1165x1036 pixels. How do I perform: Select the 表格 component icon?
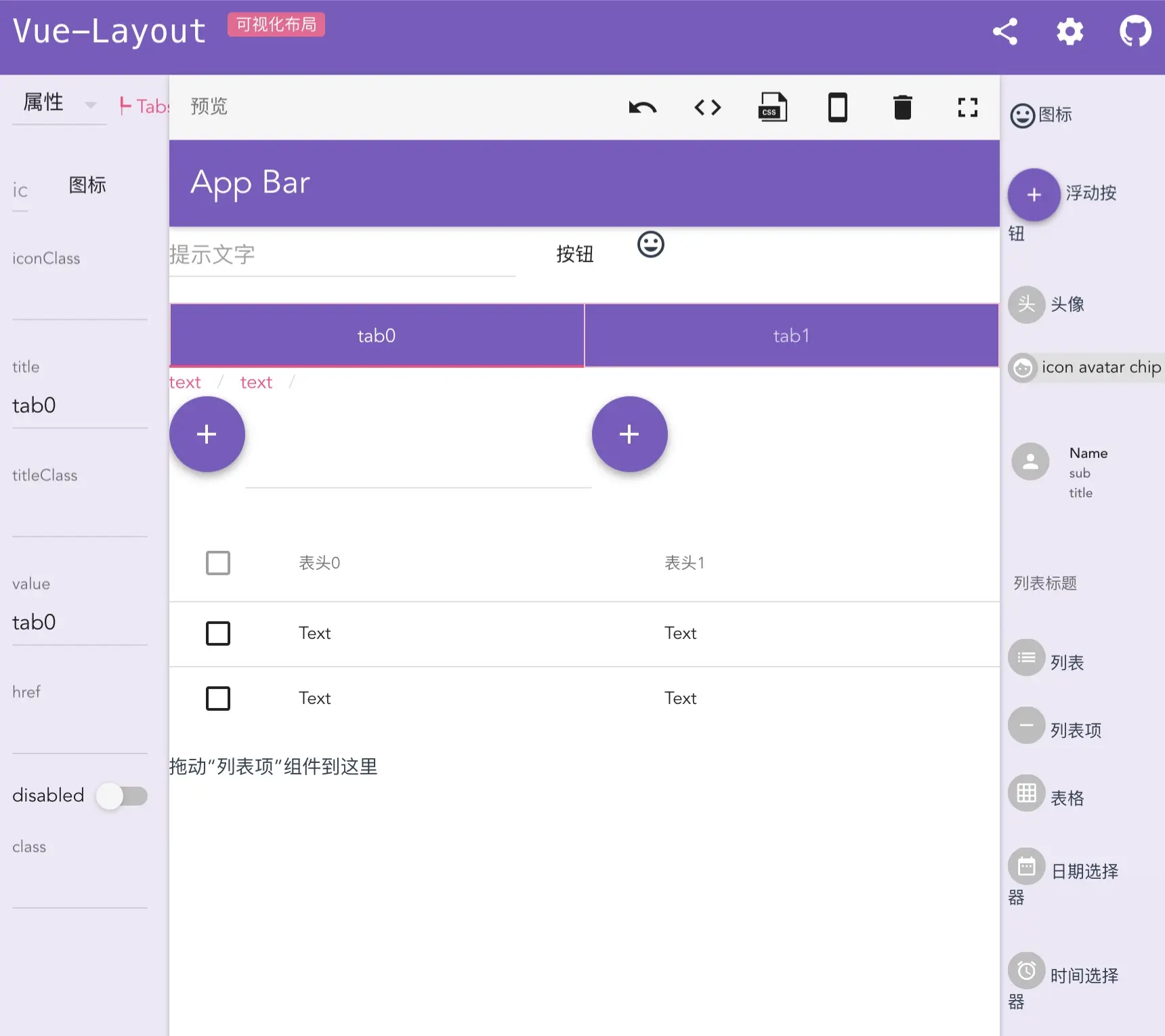point(1025,793)
